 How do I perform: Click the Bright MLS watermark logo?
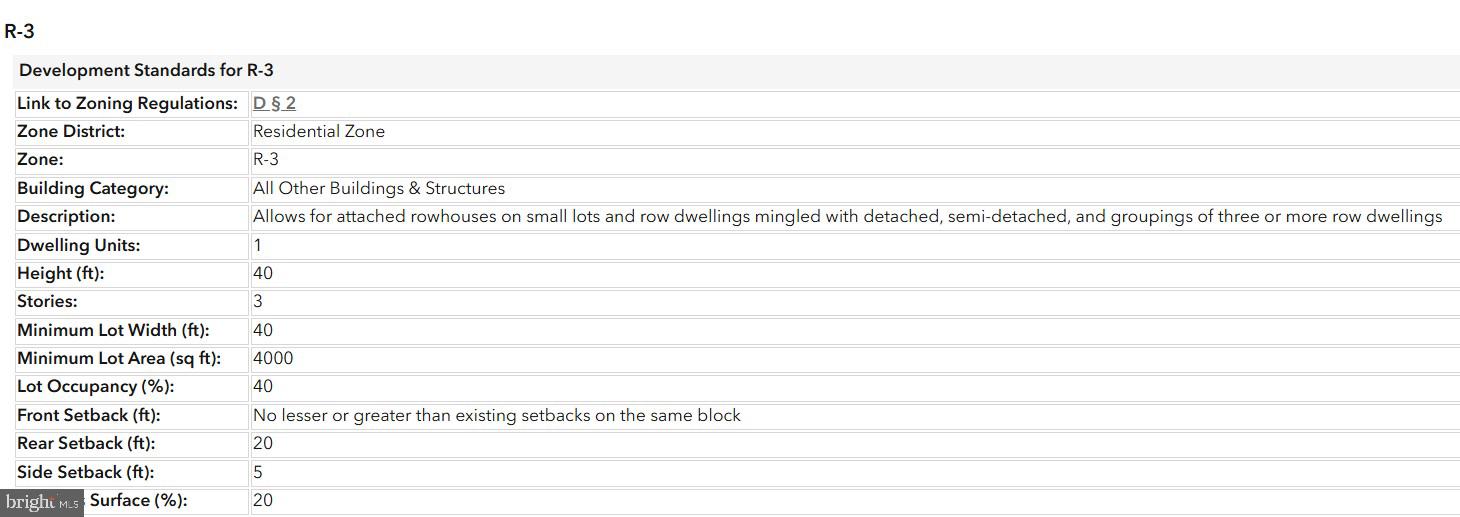[x=41, y=503]
